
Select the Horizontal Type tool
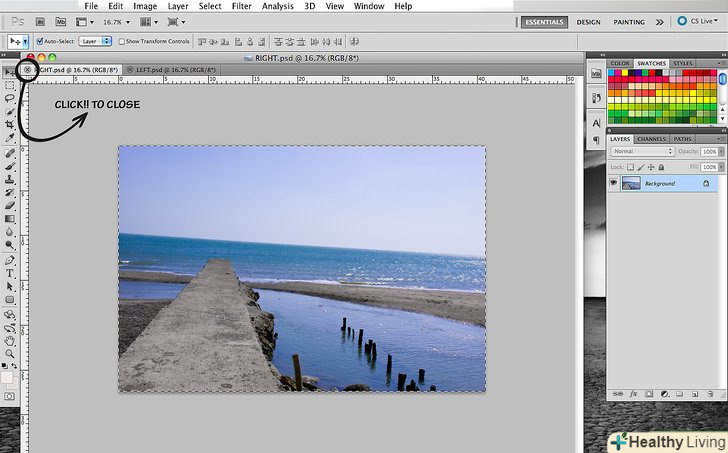(x=10, y=273)
